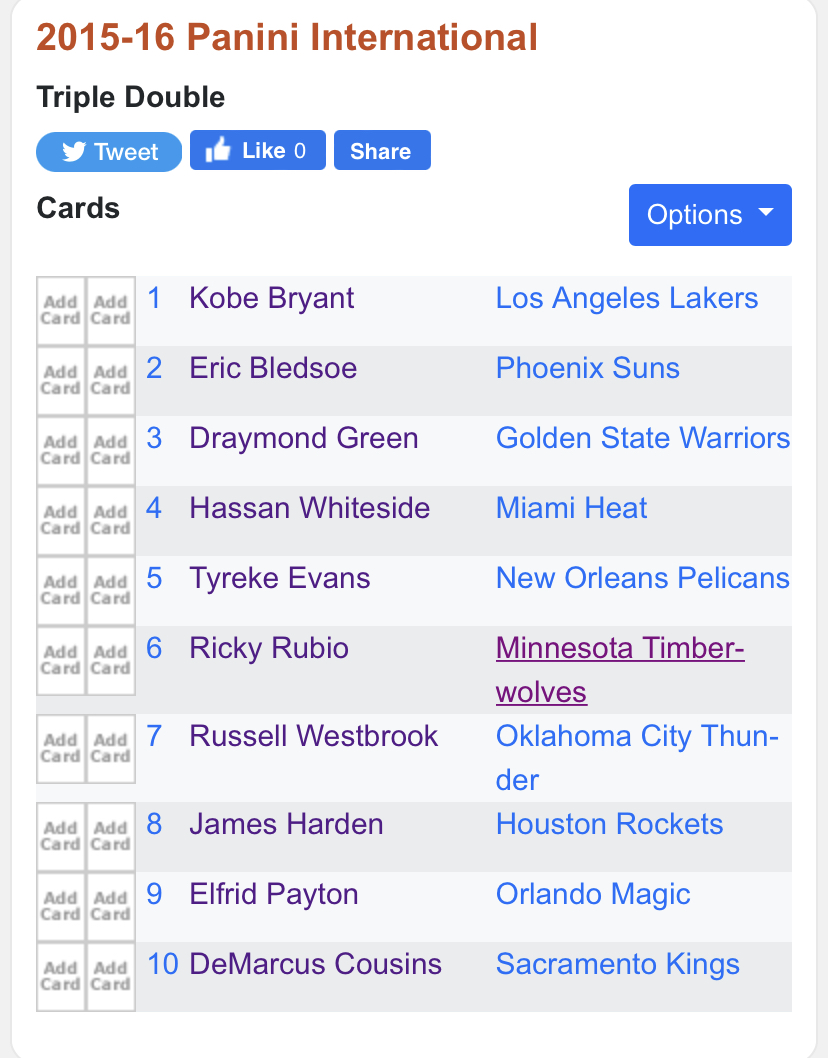Click the second Add Card thumbnail for Eric Bledsoe
This screenshot has height=1058, width=828.
pos(111,381)
